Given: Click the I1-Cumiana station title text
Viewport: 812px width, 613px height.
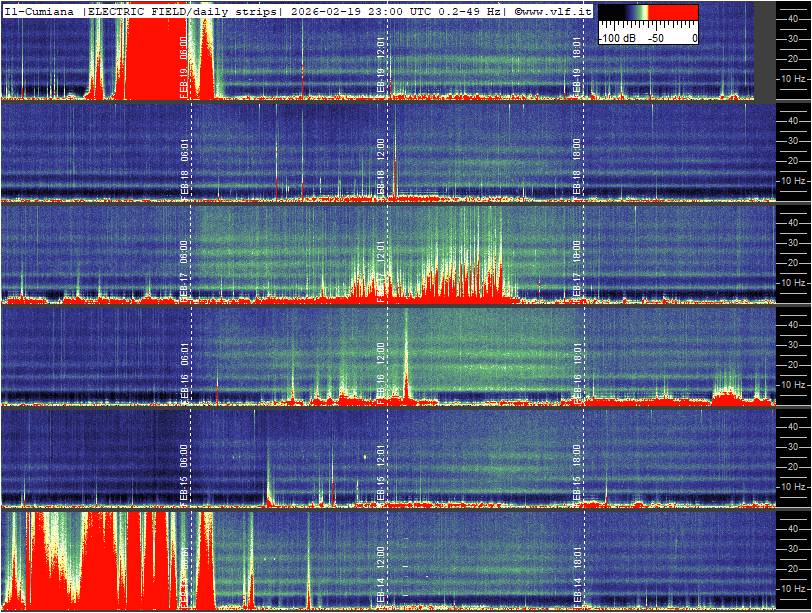Looking at the screenshot, I should [40, 10].
